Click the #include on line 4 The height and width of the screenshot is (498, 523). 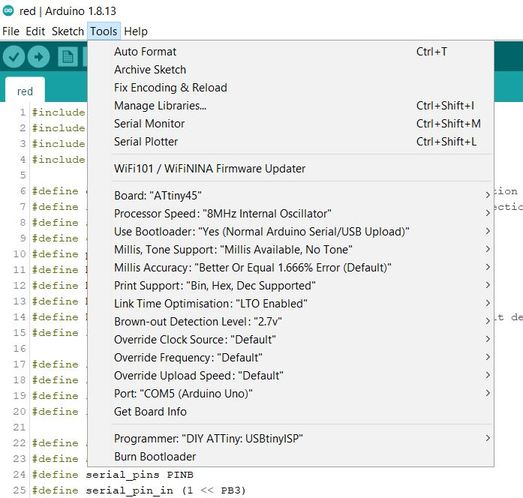click(x=58, y=159)
